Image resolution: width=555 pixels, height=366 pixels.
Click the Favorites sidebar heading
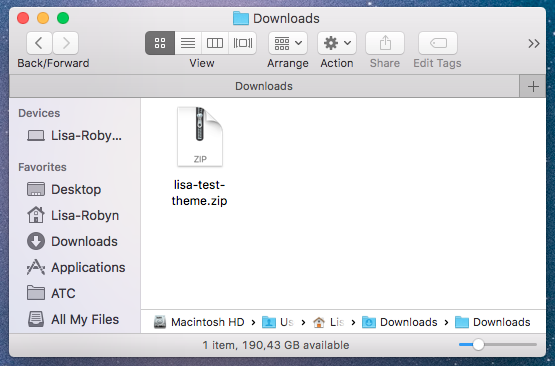pos(42,167)
